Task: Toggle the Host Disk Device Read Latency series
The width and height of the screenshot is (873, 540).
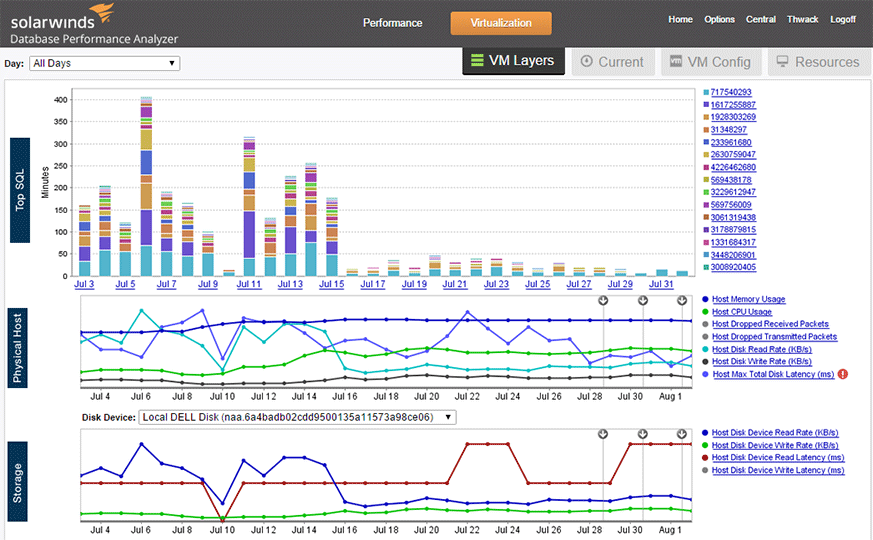Action: pos(778,458)
